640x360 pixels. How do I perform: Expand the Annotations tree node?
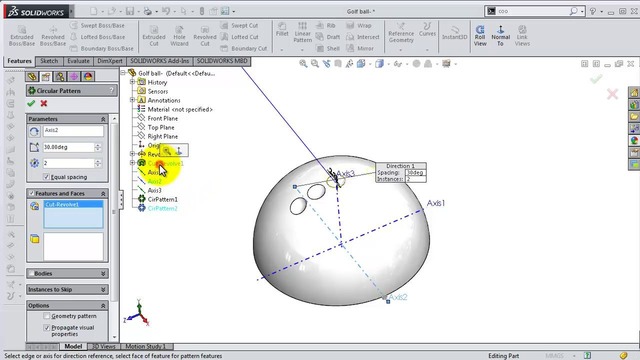132,100
